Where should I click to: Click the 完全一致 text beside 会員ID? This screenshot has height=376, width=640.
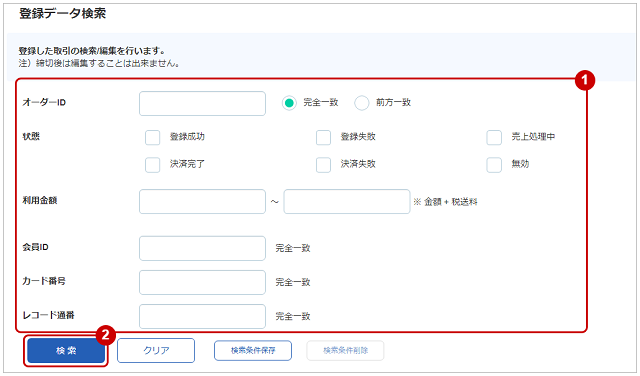293,248
